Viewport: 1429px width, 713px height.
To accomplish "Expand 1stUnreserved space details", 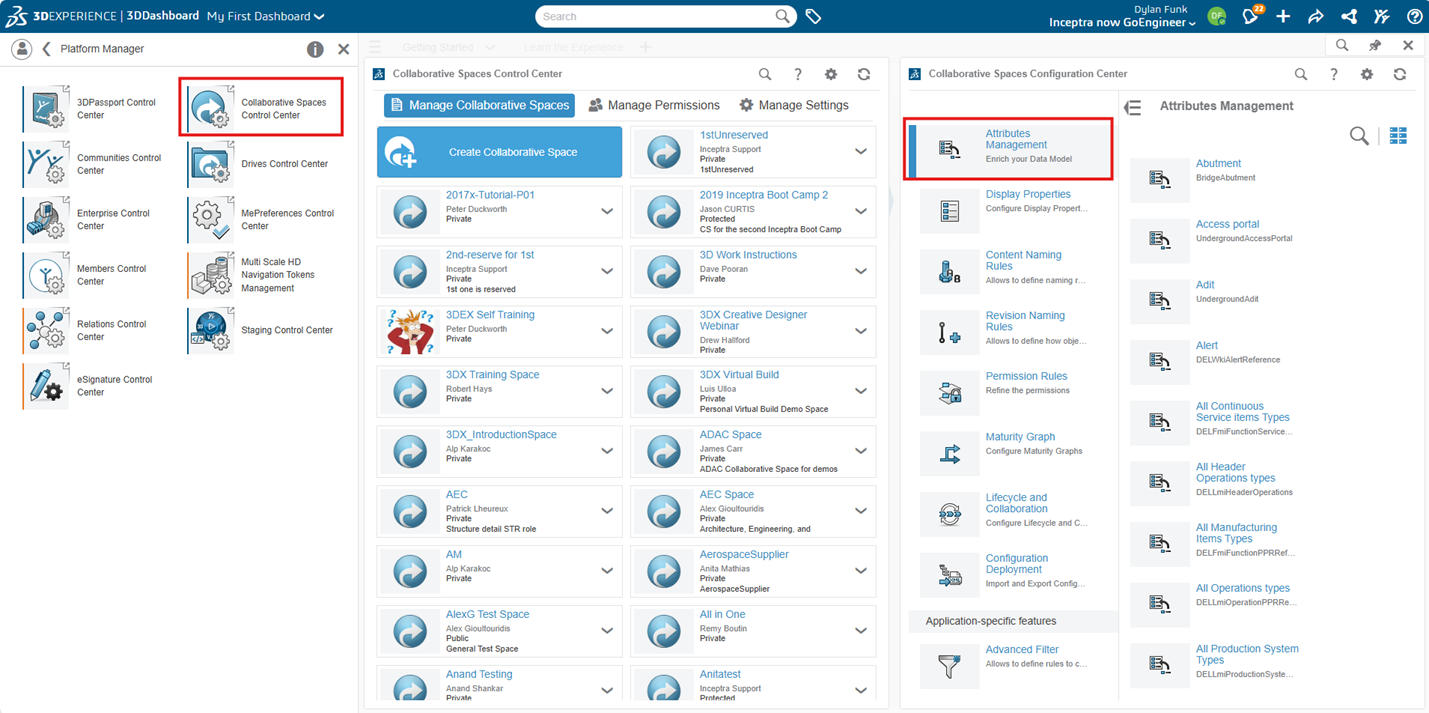I will click(x=861, y=151).
